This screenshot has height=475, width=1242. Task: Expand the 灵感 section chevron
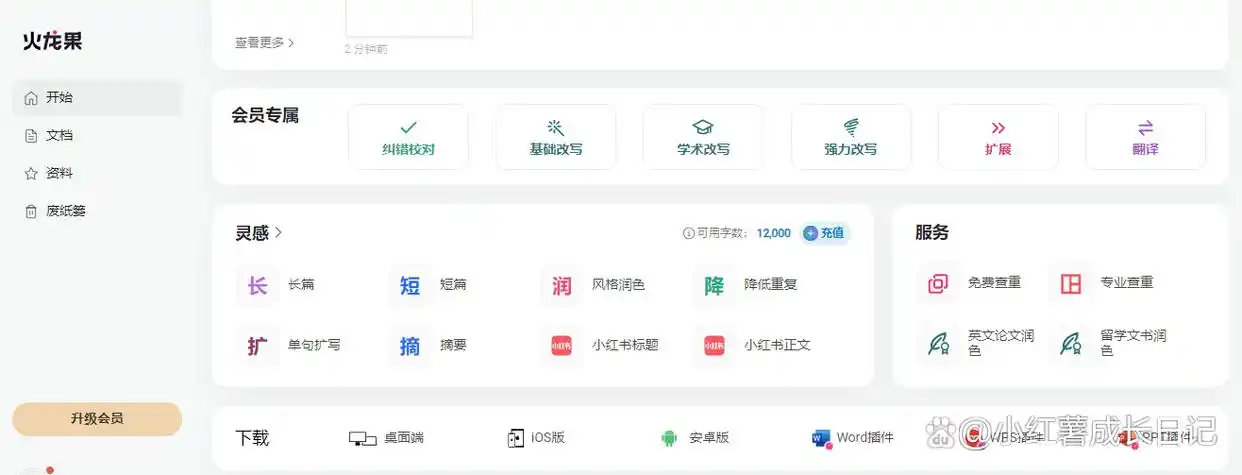pyautogui.click(x=279, y=233)
